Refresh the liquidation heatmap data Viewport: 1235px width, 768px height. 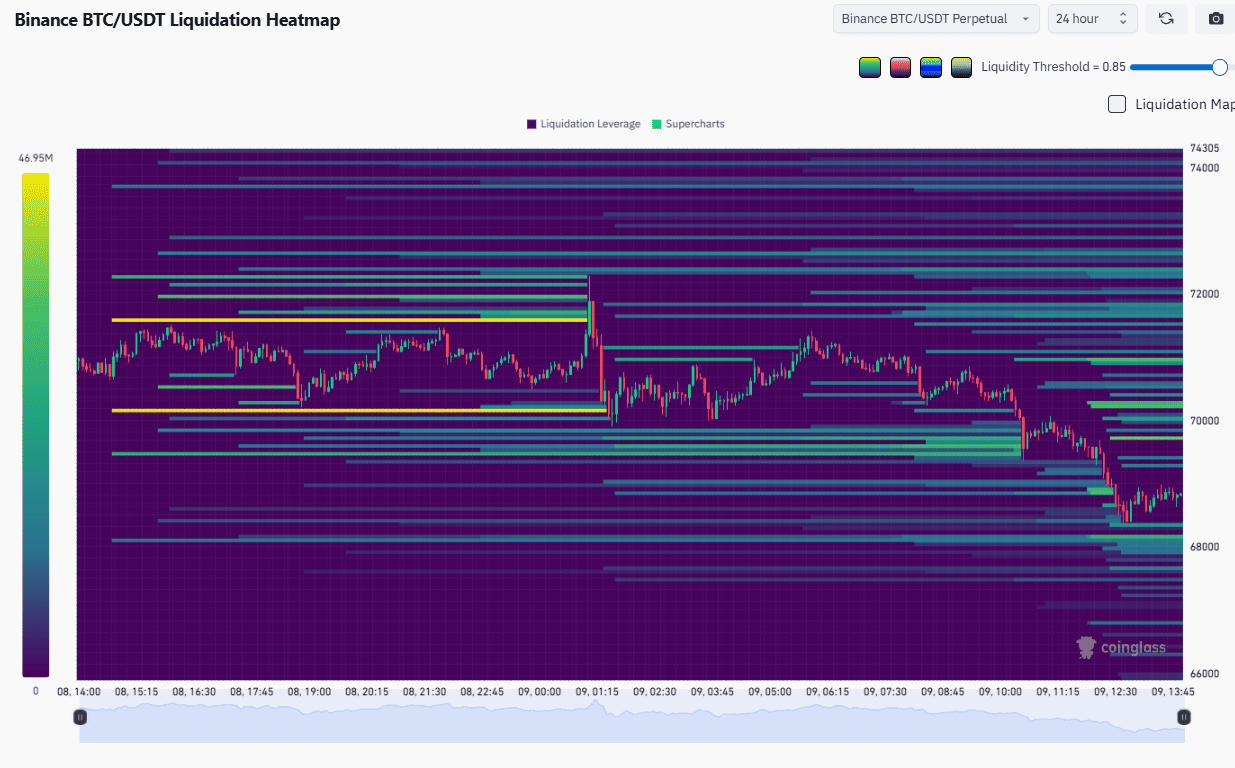(x=1166, y=18)
